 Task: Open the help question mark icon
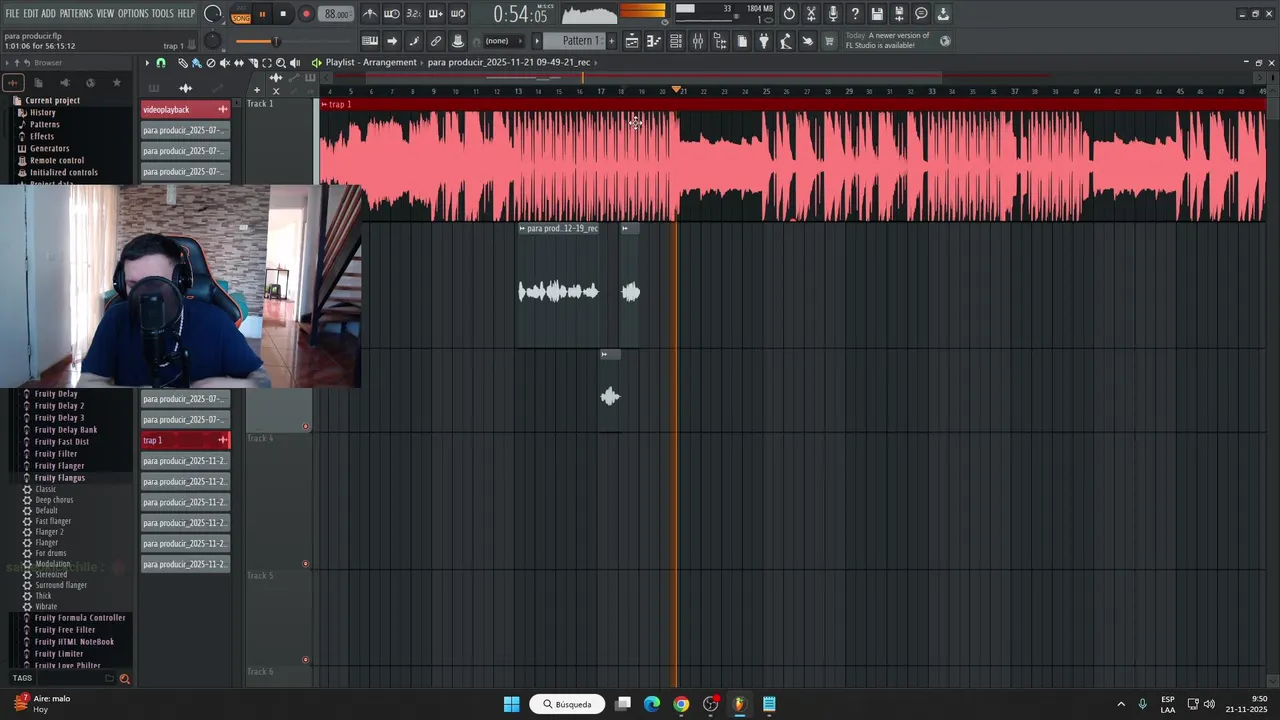(855, 14)
